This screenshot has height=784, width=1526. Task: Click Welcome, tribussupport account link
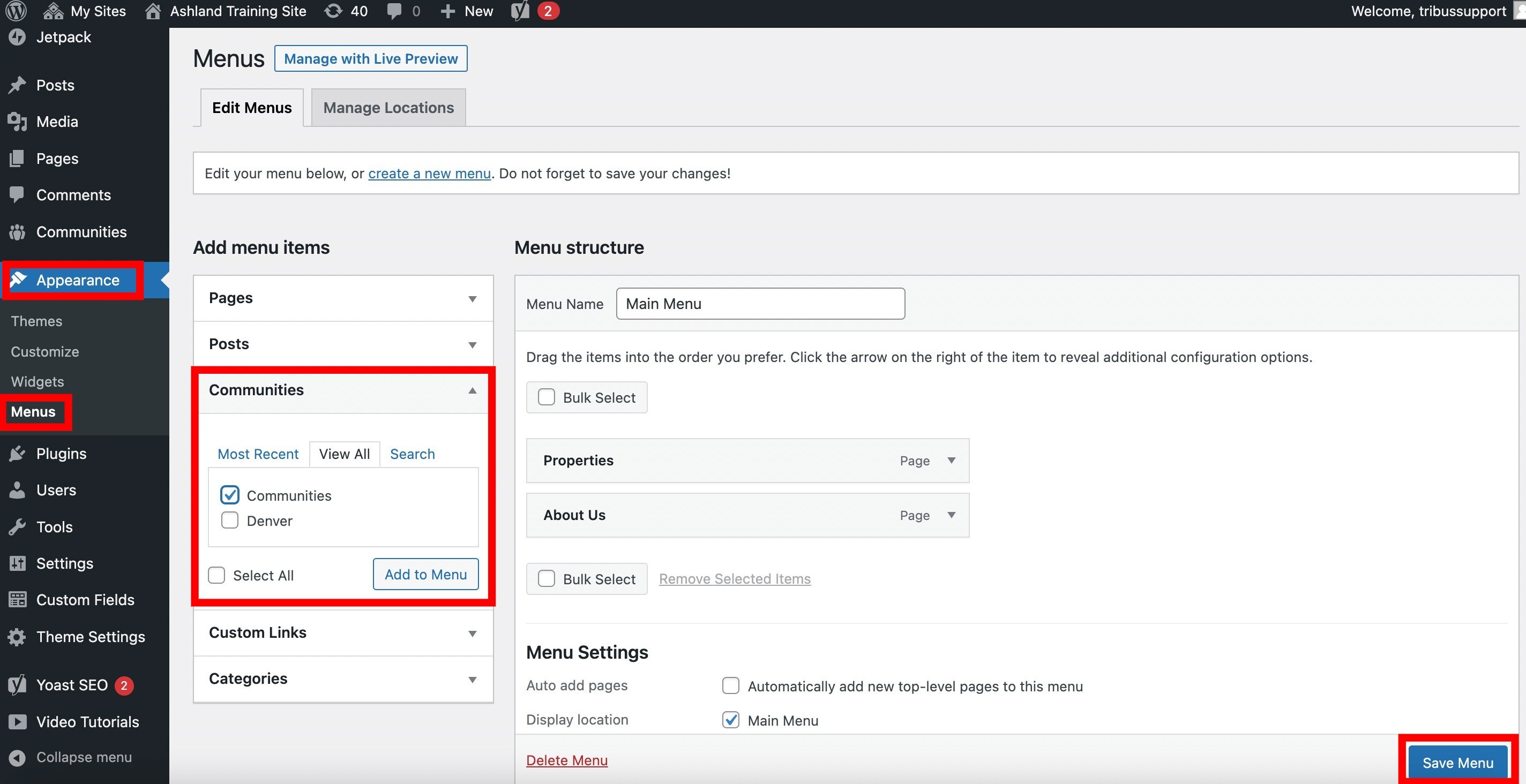(1428, 11)
